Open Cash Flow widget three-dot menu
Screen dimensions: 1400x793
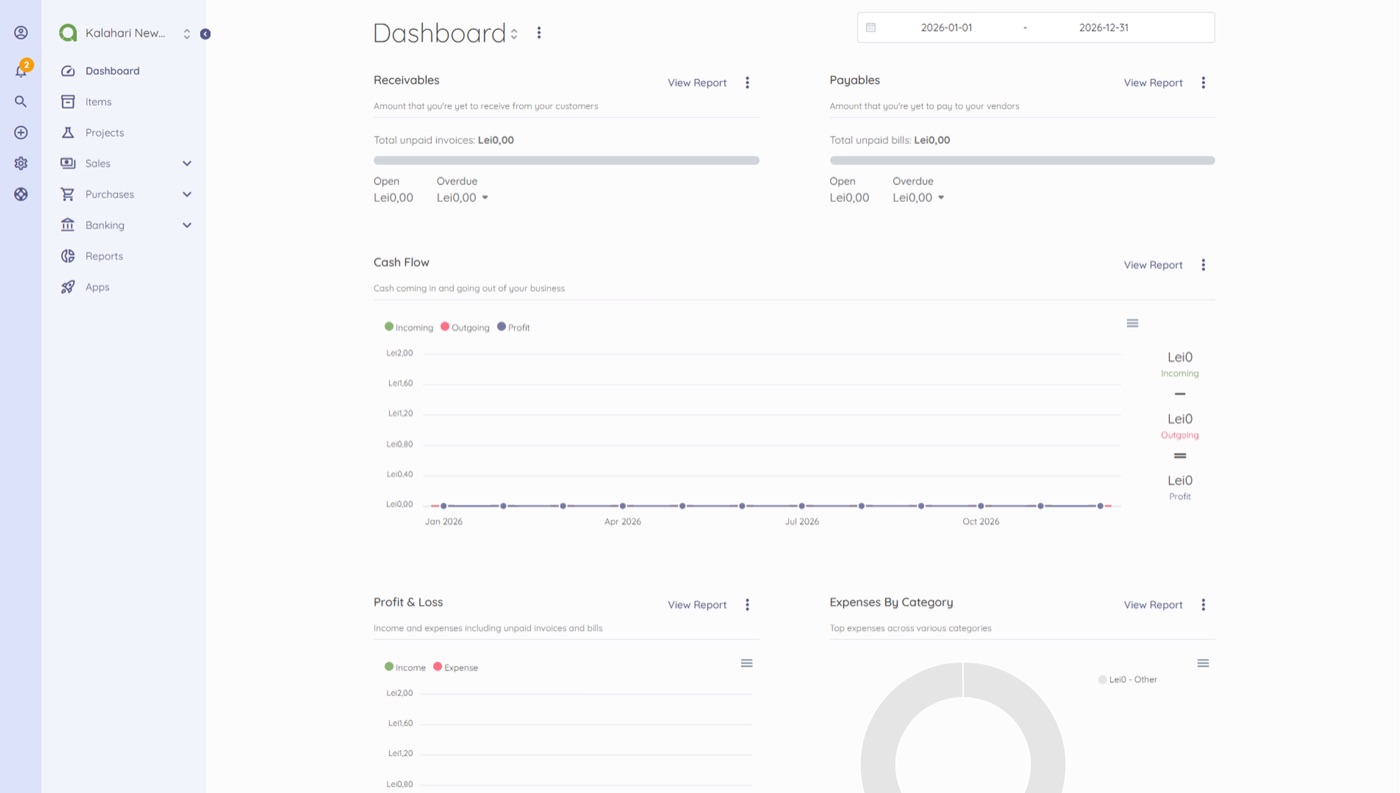(x=1203, y=265)
